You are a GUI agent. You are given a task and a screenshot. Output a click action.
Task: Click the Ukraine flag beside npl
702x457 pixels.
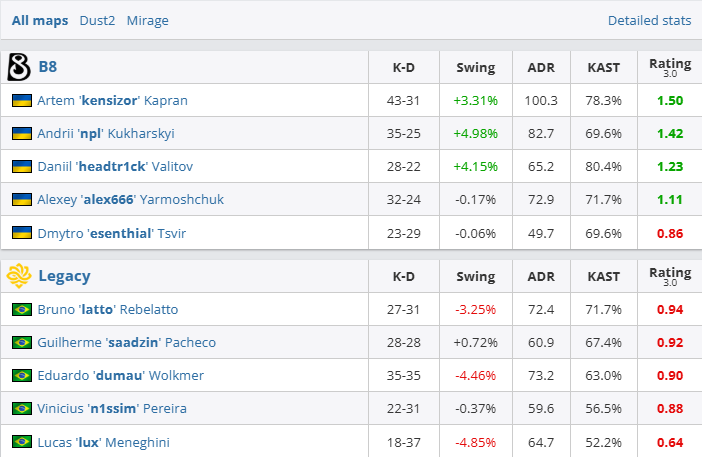click(x=21, y=134)
